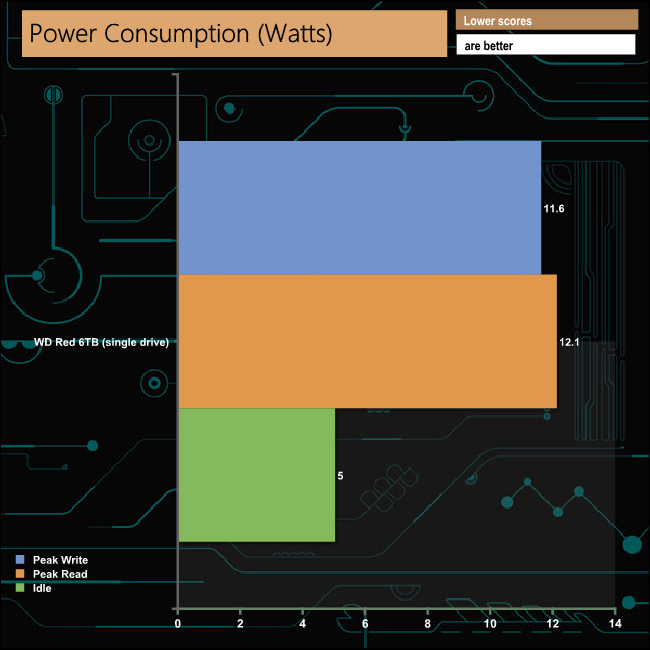
Task: Click the 'Lower scores' label
Action: pyautogui.click(x=497, y=21)
